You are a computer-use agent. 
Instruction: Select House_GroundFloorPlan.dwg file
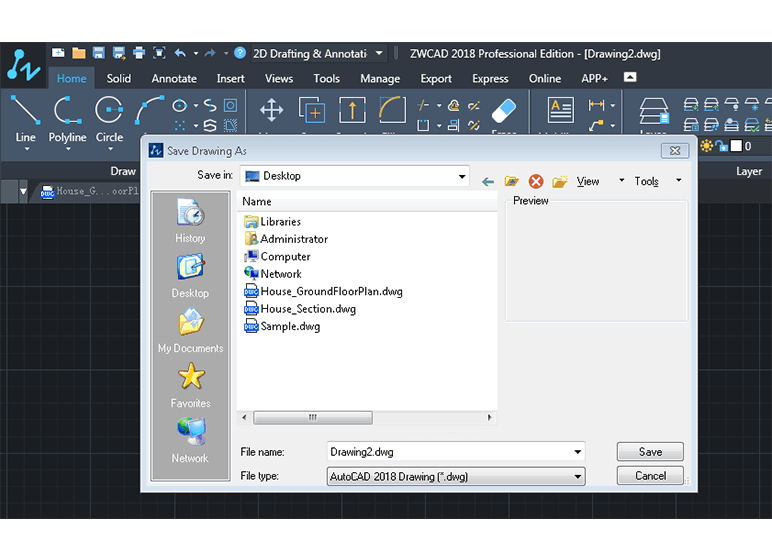(323, 291)
